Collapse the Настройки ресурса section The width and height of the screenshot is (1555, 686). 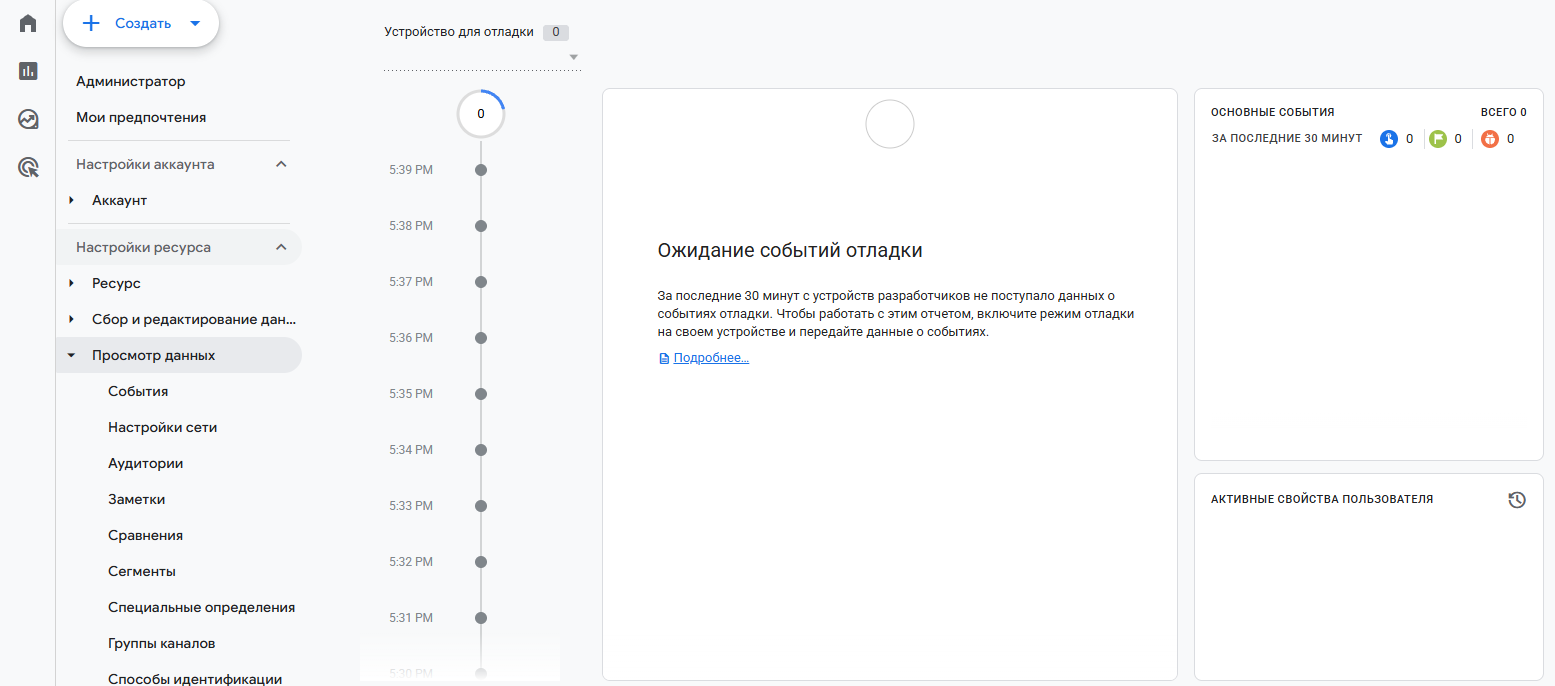click(x=281, y=247)
